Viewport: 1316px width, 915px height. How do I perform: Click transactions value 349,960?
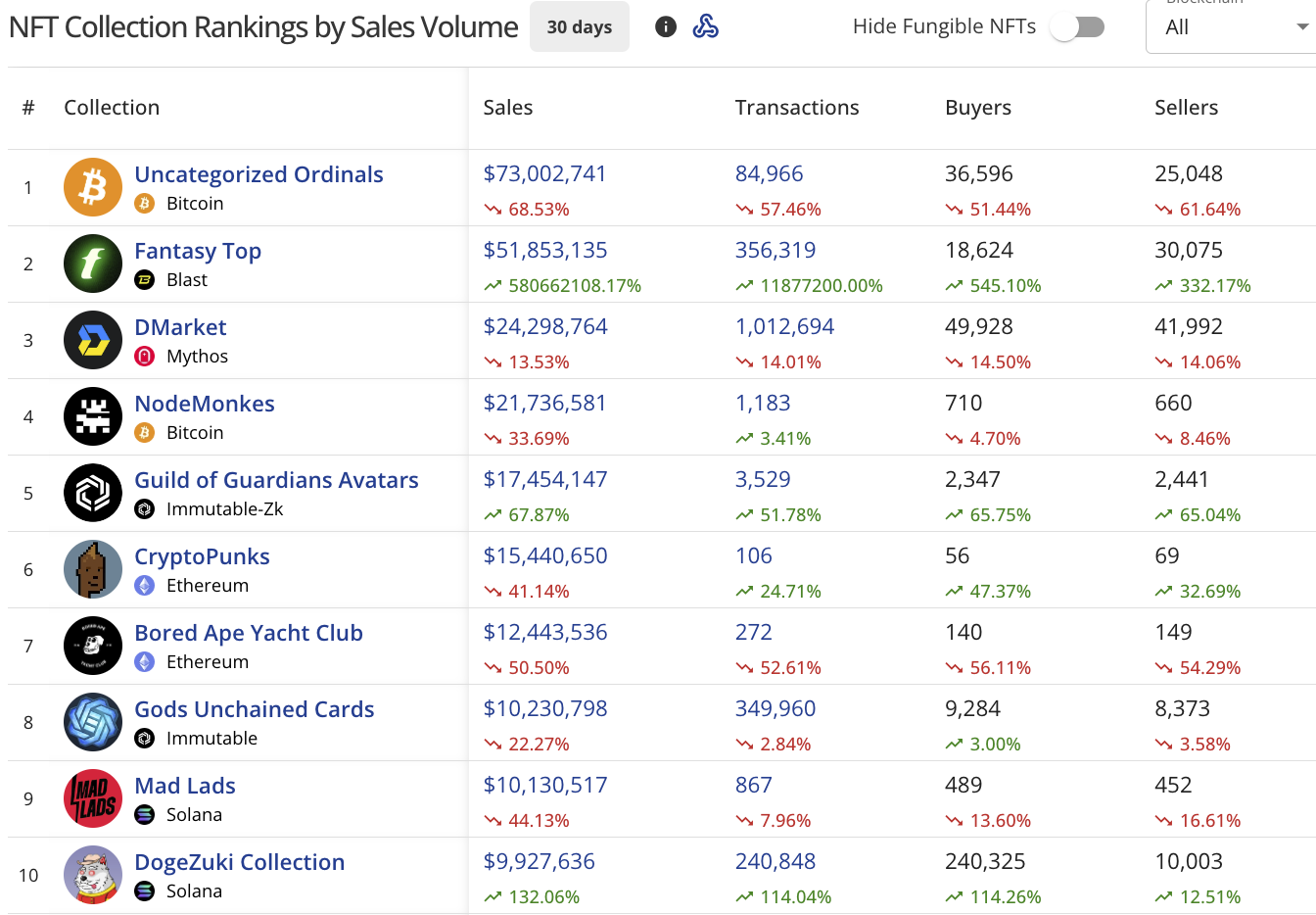click(x=775, y=708)
